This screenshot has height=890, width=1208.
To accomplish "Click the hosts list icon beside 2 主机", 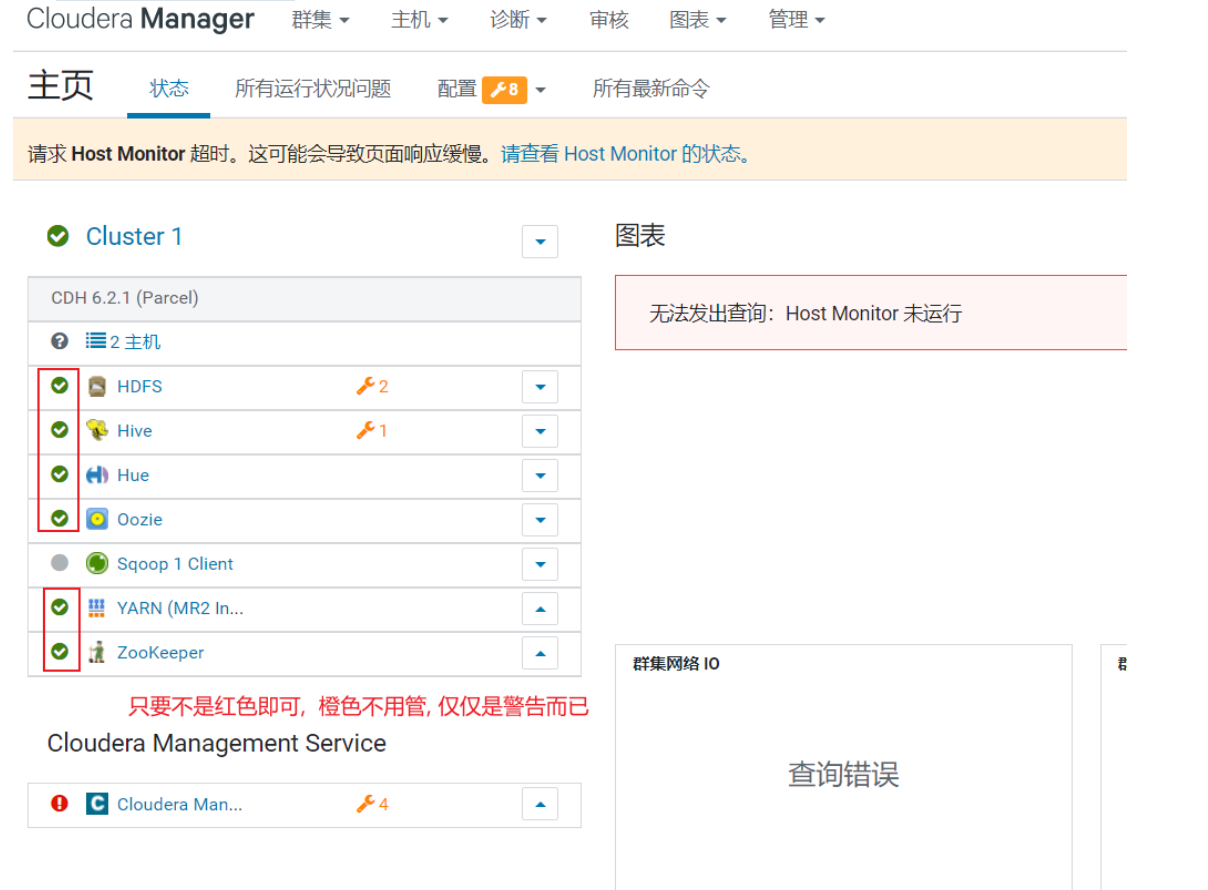I will tap(96, 341).
